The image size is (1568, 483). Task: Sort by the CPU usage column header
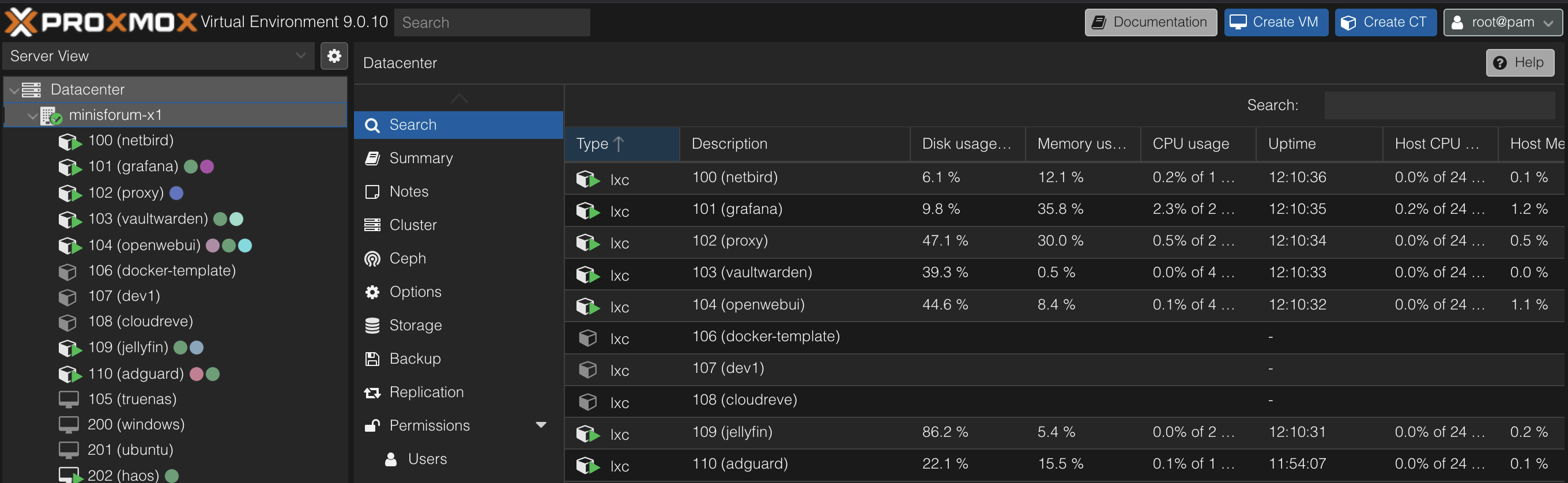click(x=1198, y=144)
